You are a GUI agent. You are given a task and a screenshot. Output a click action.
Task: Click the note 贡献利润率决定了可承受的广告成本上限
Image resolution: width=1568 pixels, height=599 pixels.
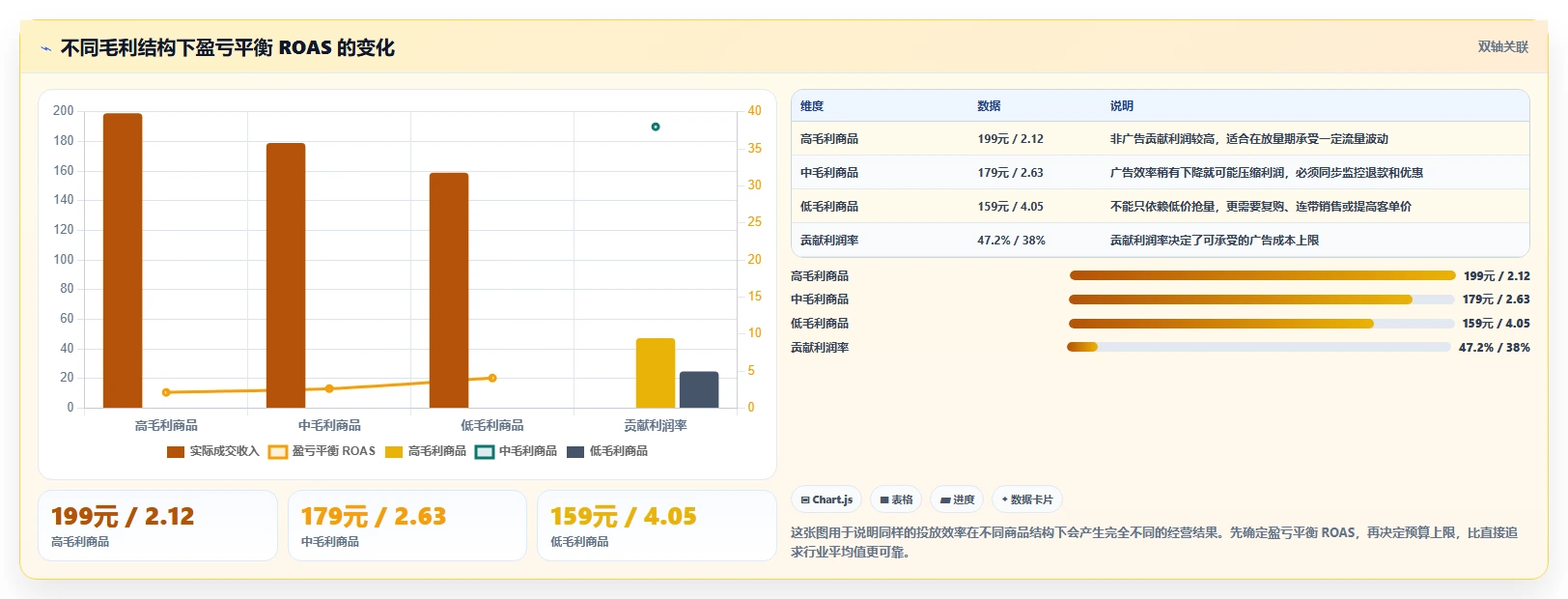pos(1214,241)
